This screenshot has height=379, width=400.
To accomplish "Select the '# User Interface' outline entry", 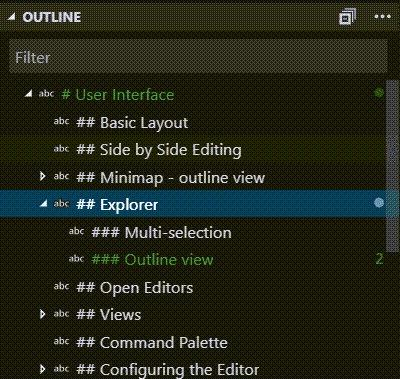I will 118,95.
